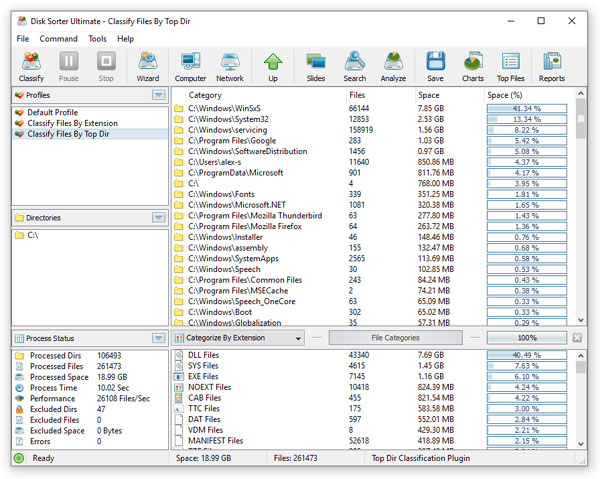Start classification with the Classify toolbar icon
The image size is (600, 479).
pyautogui.click(x=31, y=67)
